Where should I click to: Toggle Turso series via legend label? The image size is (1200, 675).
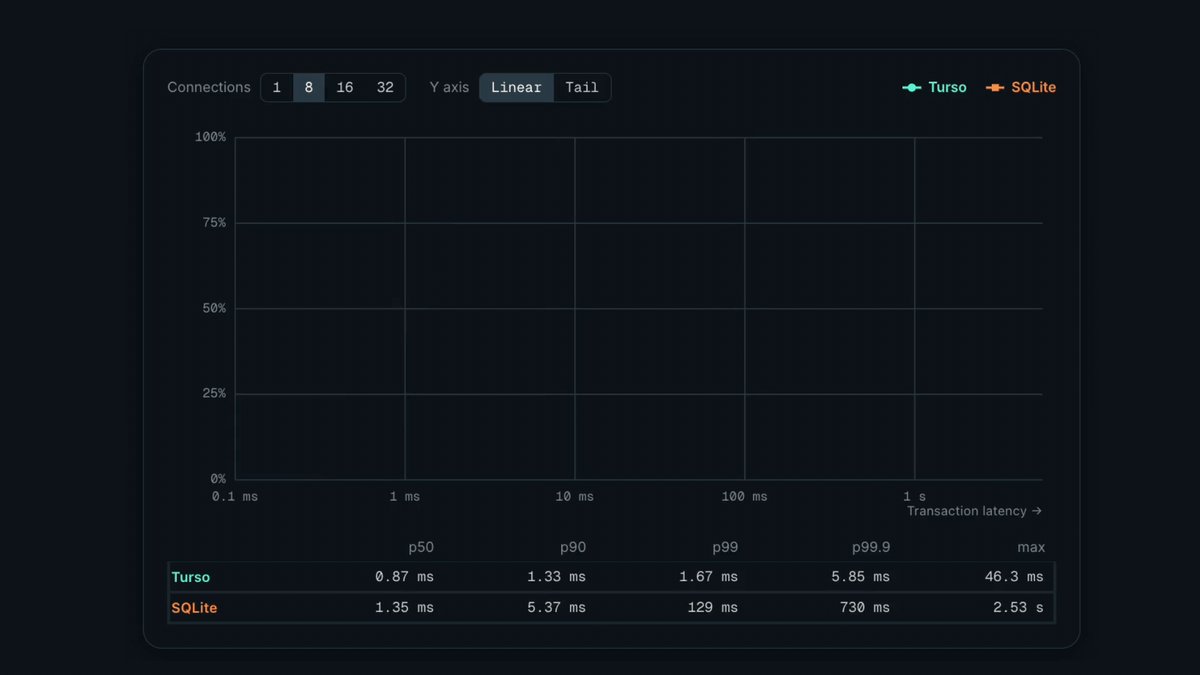pos(947,88)
